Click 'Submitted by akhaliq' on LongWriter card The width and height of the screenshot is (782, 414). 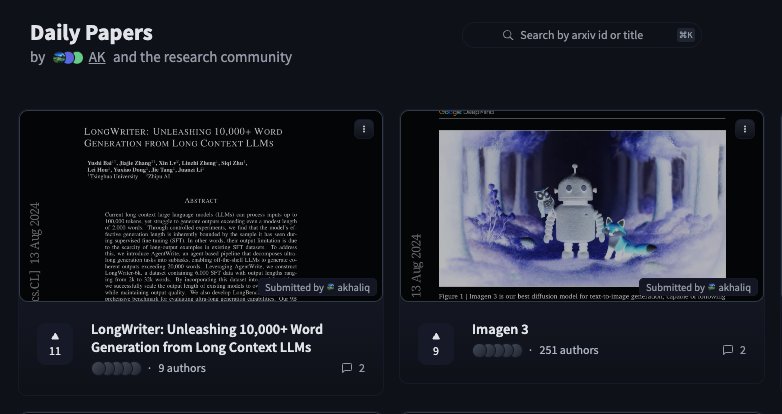[317, 287]
